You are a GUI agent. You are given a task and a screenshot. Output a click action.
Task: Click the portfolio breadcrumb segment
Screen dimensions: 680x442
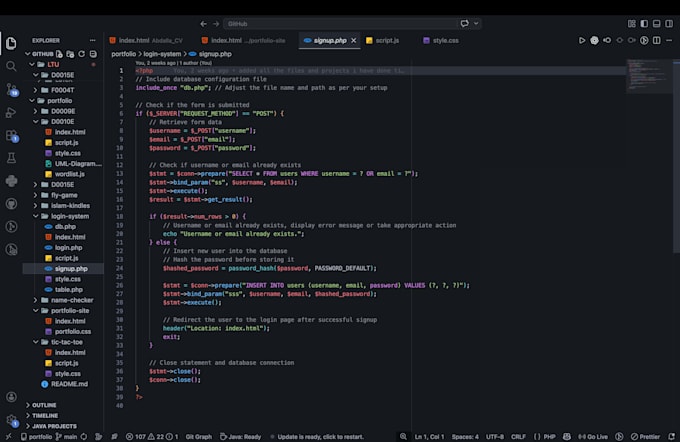(124, 54)
